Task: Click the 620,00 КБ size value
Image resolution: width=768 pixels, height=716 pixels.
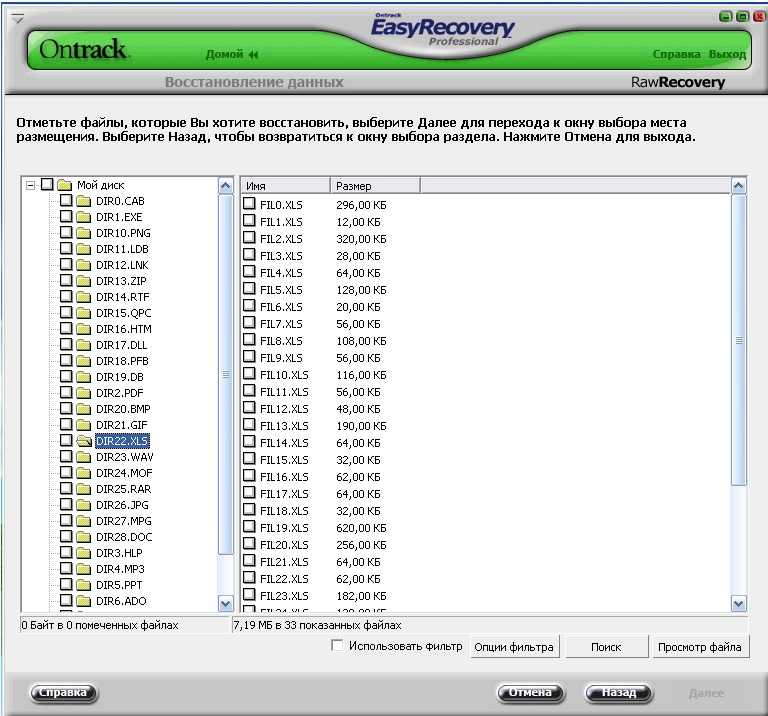Action: (361, 528)
